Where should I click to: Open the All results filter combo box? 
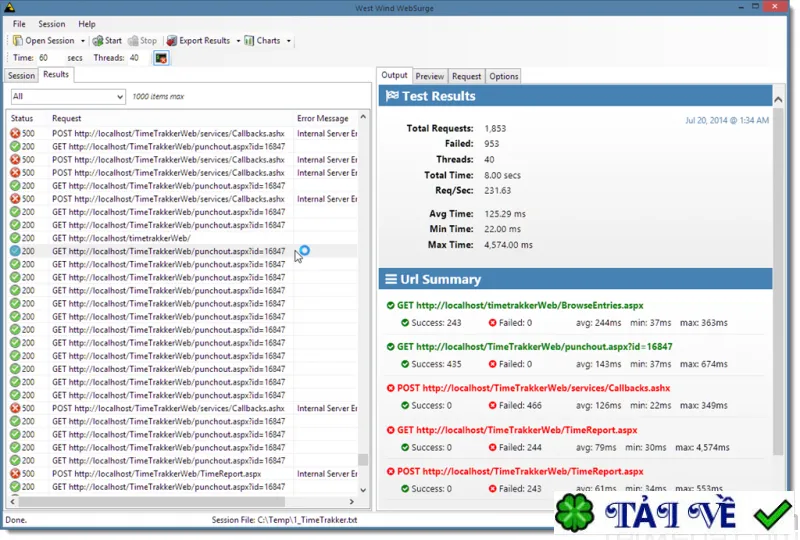click(x=68, y=96)
